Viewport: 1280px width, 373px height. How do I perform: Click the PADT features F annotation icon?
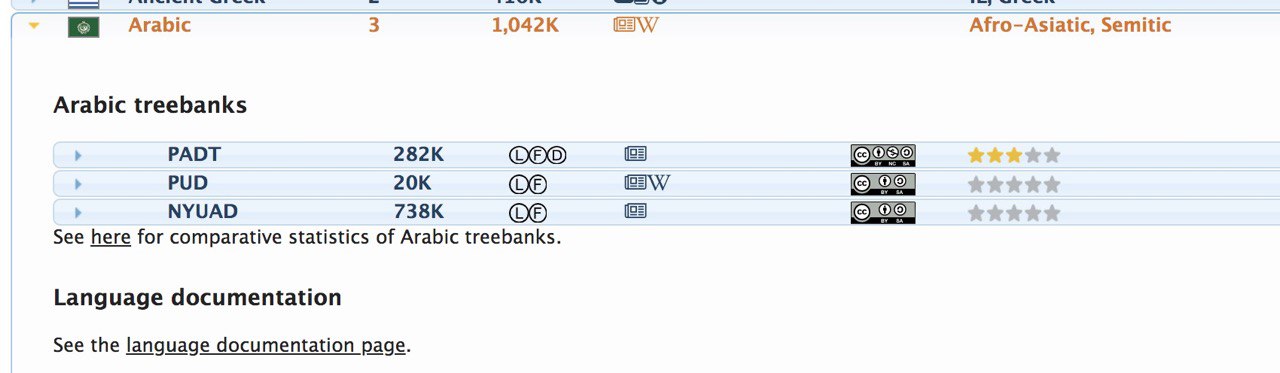pyautogui.click(x=537, y=155)
